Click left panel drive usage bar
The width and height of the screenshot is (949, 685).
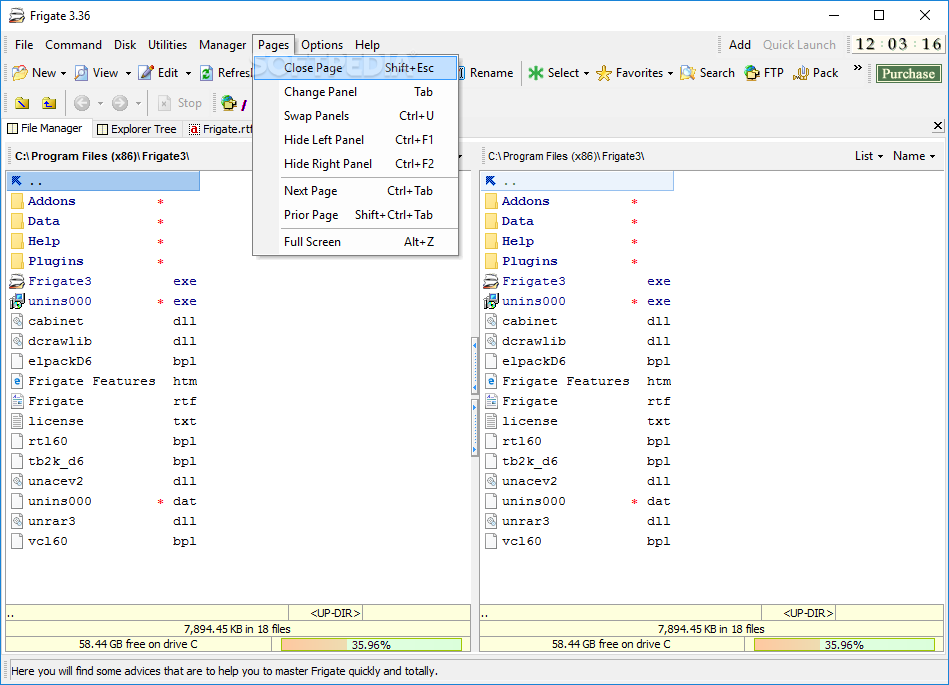coord(371,645)
